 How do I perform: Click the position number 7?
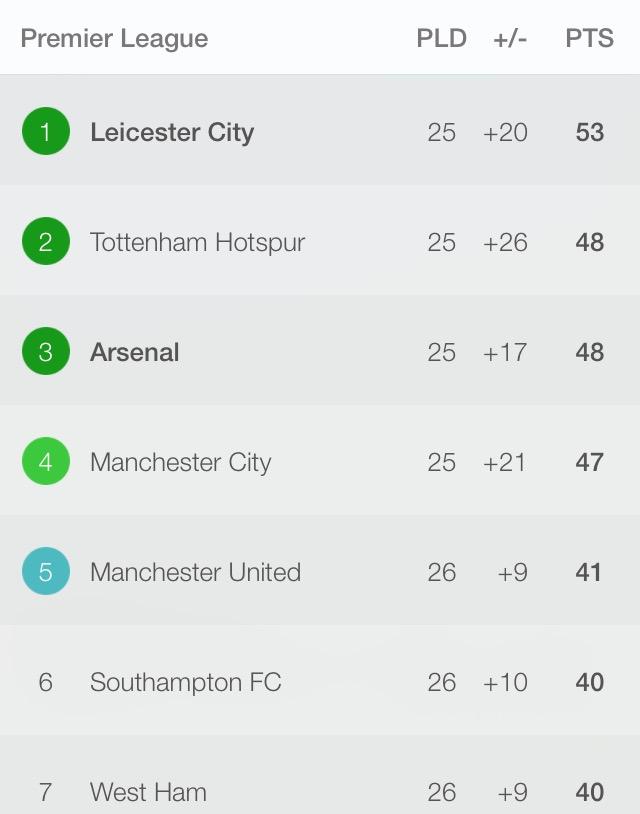46,792
